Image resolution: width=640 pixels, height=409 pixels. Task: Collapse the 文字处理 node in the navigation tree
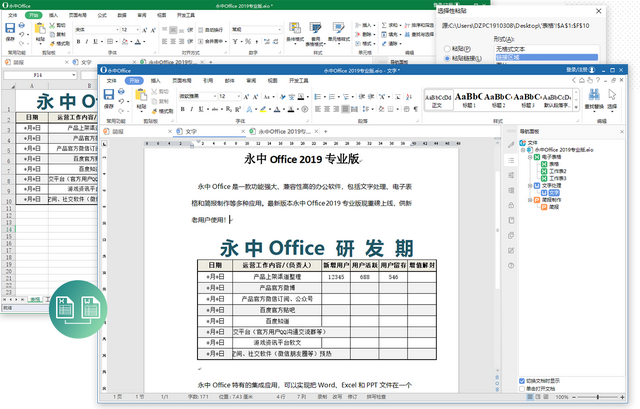530,186
